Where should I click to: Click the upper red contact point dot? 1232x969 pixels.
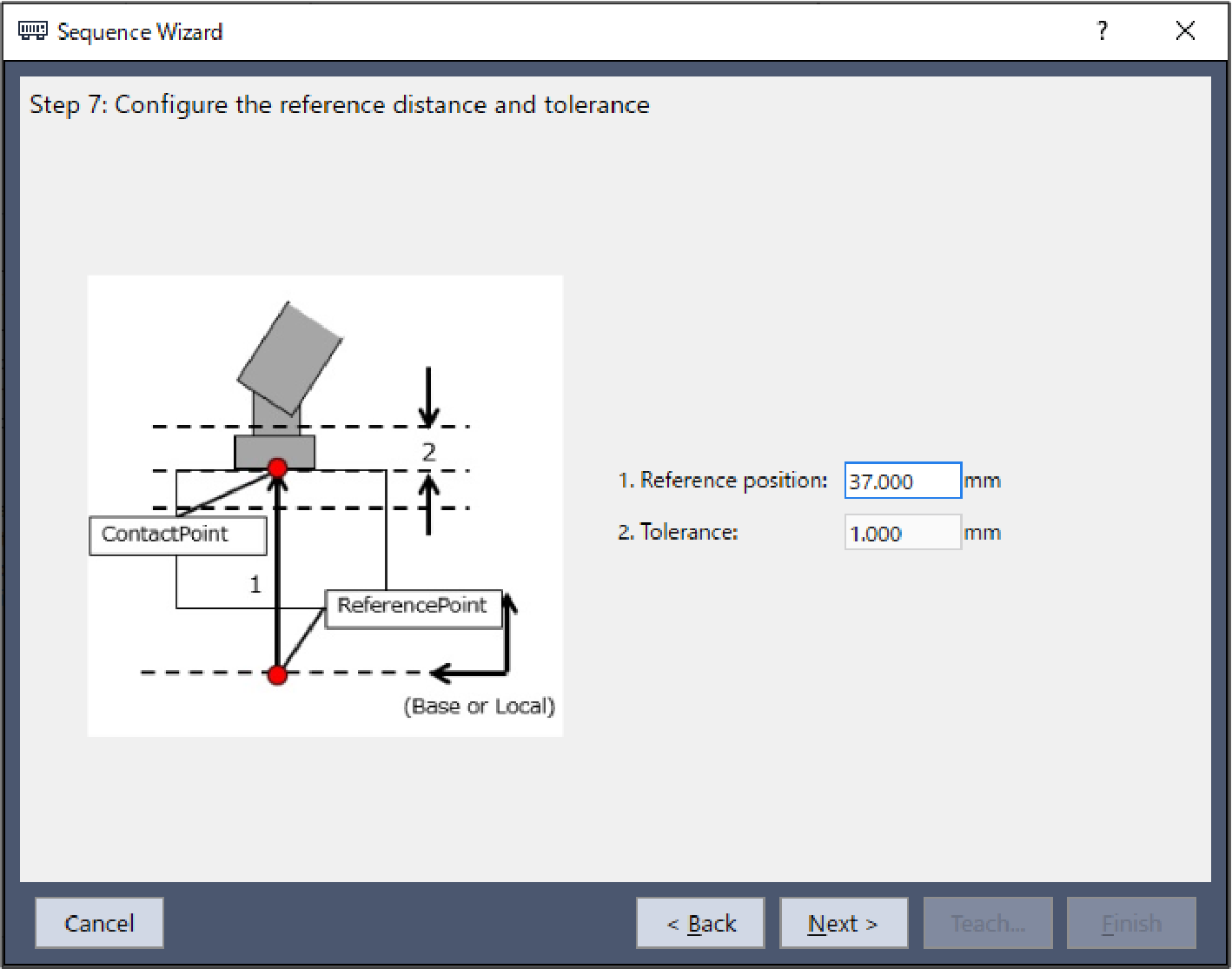[278, 468]
